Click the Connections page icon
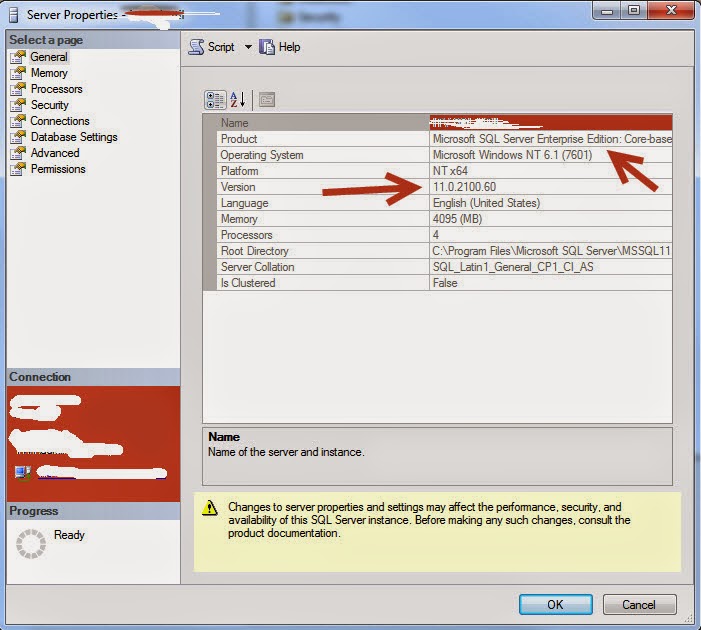 point(18,121)
